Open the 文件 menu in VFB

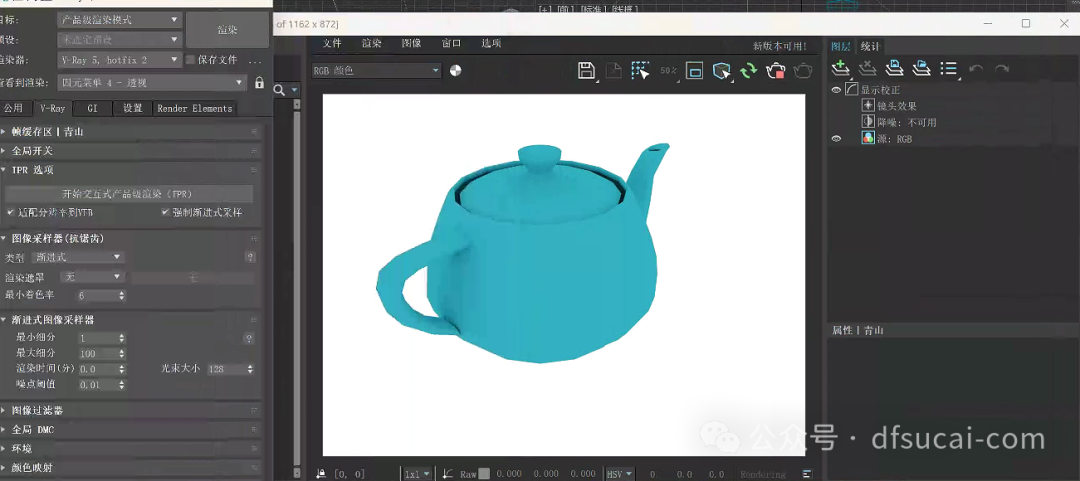332,43
